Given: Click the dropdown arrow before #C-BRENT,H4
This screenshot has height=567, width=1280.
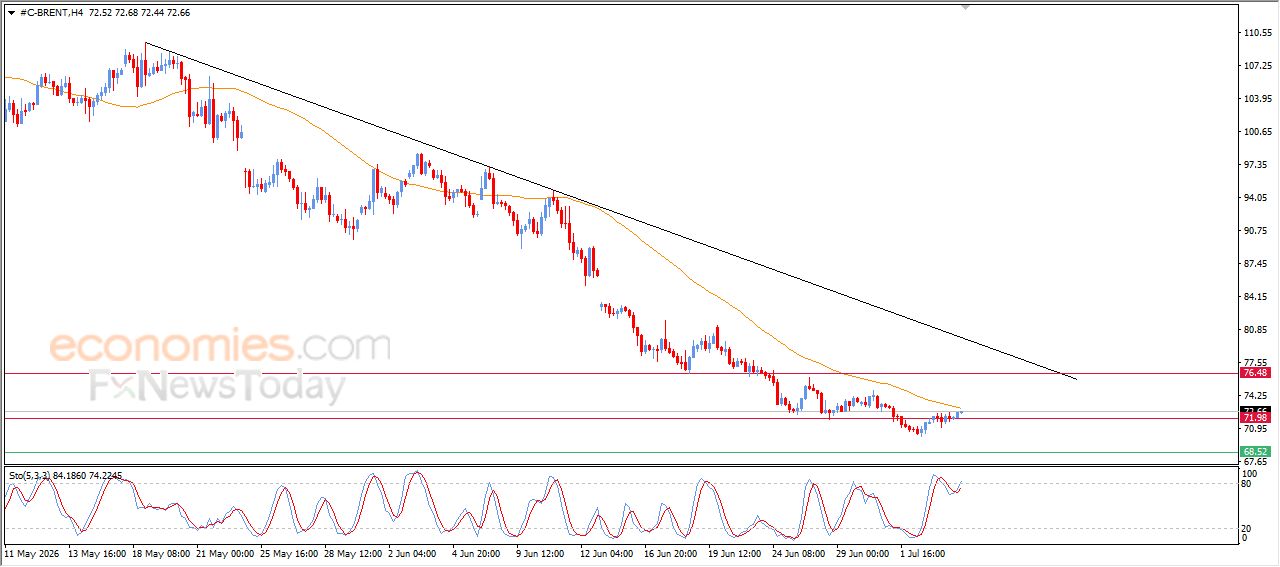Looking at the screenshot, I should [x=11, y=13].
